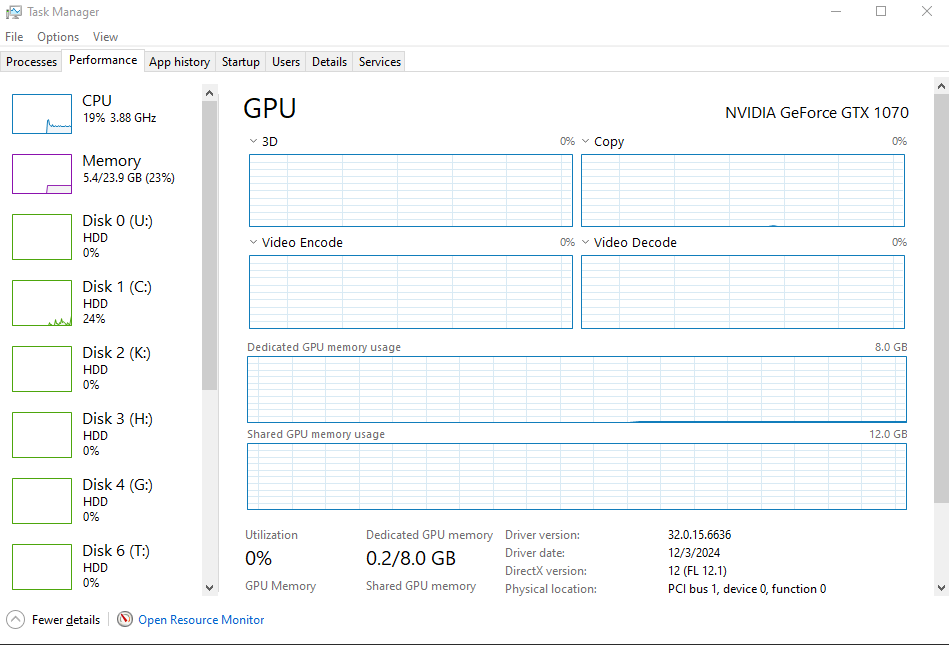Click the Fewer details arrow icon
The width and height of the screenshot is (949, 645).
(x=15, y=620)
